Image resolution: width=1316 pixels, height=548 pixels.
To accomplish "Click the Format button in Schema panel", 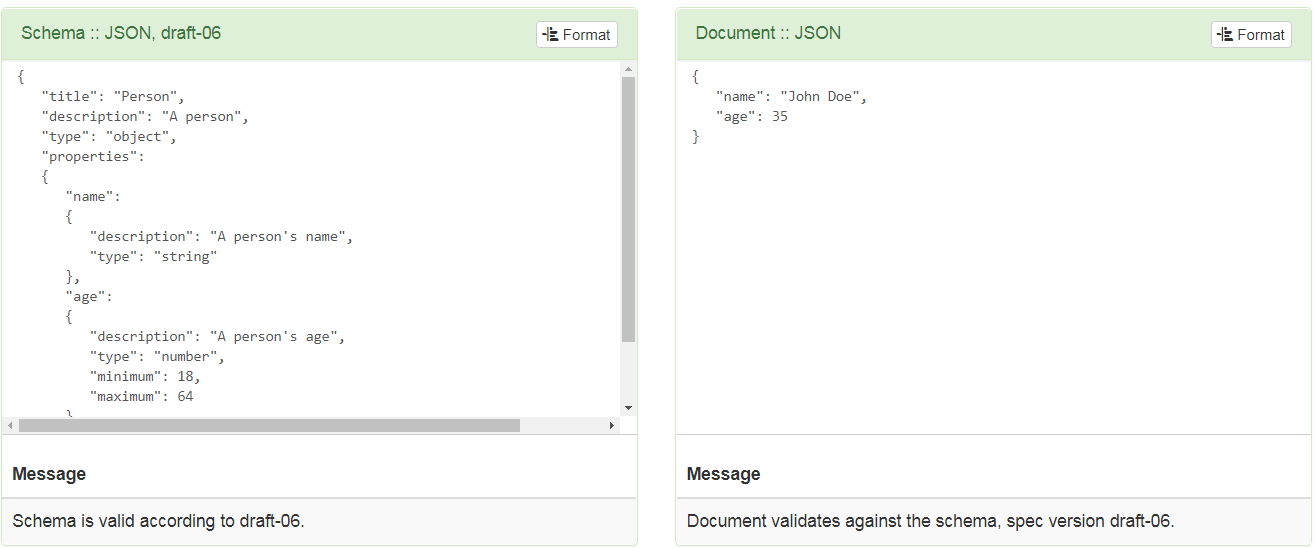I will 577,34.
